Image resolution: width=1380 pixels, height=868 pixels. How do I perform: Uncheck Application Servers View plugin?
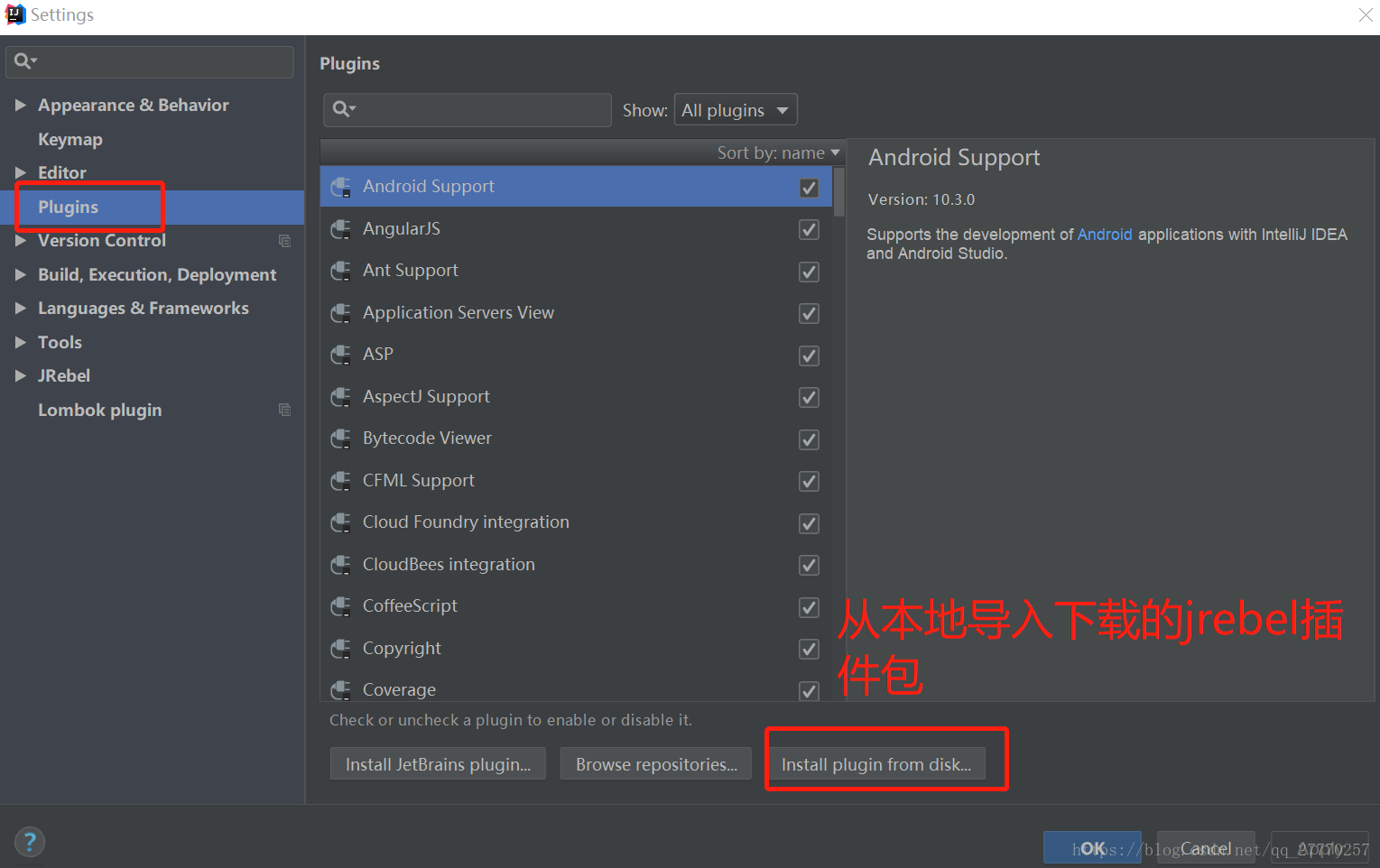coord(809,314)
